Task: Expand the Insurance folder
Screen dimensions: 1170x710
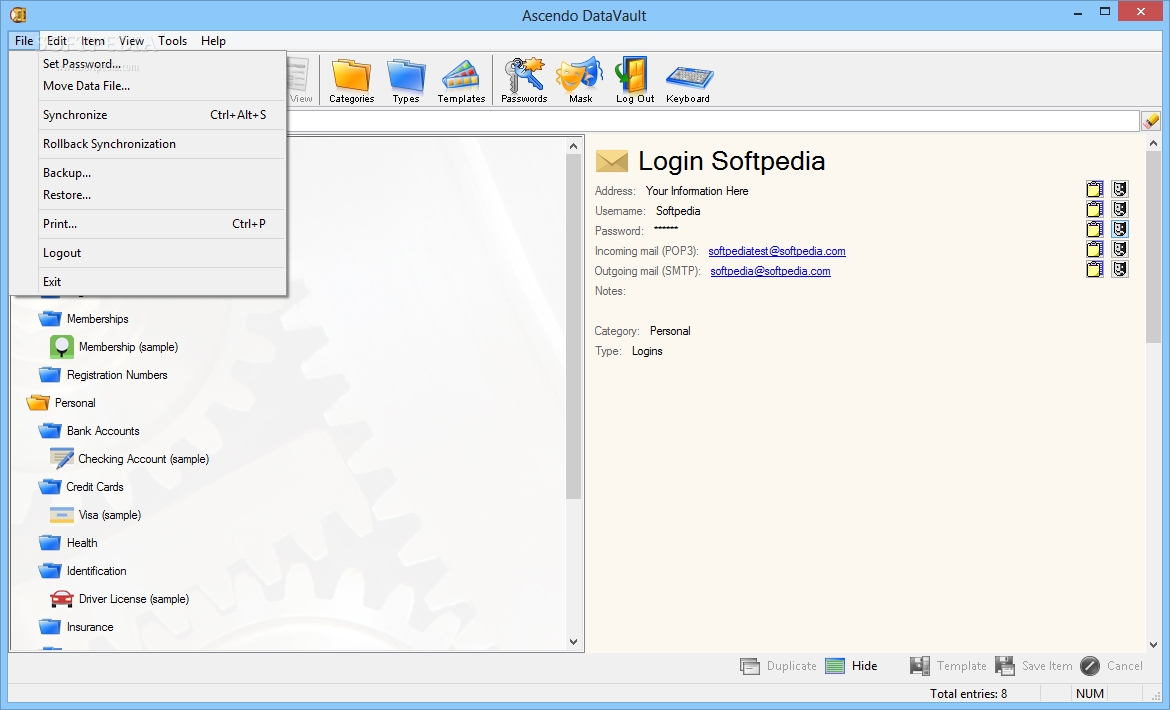Action: 76,627
